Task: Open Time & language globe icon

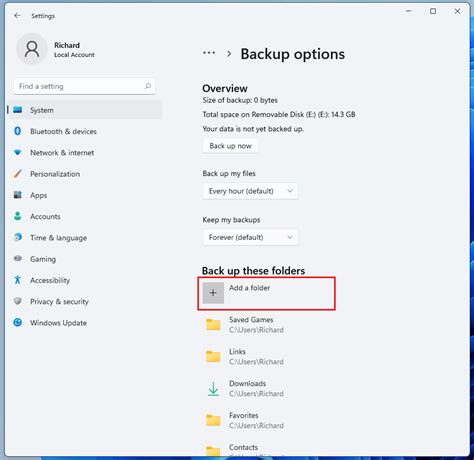Action: tap(18, 237)
